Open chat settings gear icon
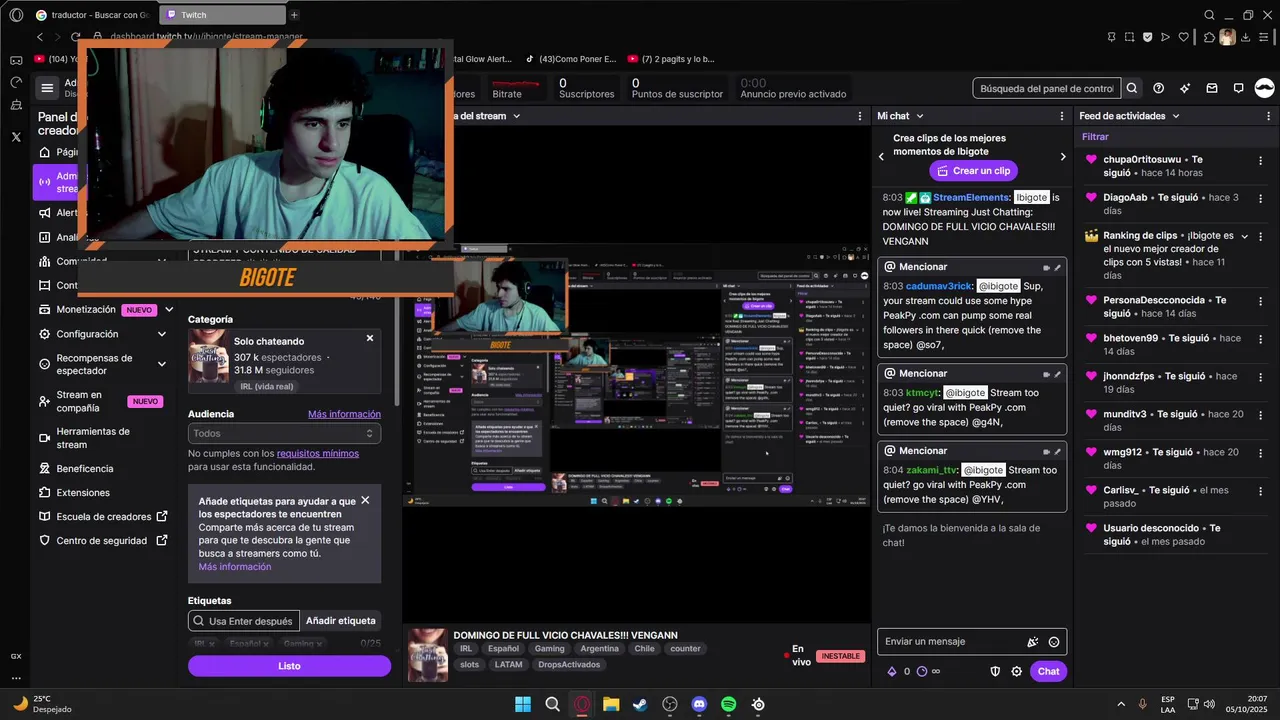Screen dimensions: 1280x720 pos(1017,672)
